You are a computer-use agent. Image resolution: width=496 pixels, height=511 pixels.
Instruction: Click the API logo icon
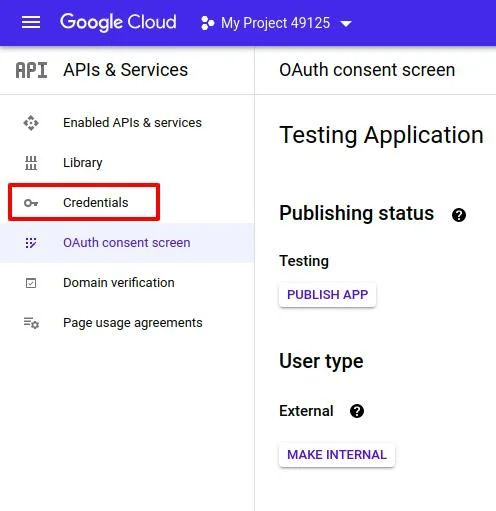(x=31, y=70)
